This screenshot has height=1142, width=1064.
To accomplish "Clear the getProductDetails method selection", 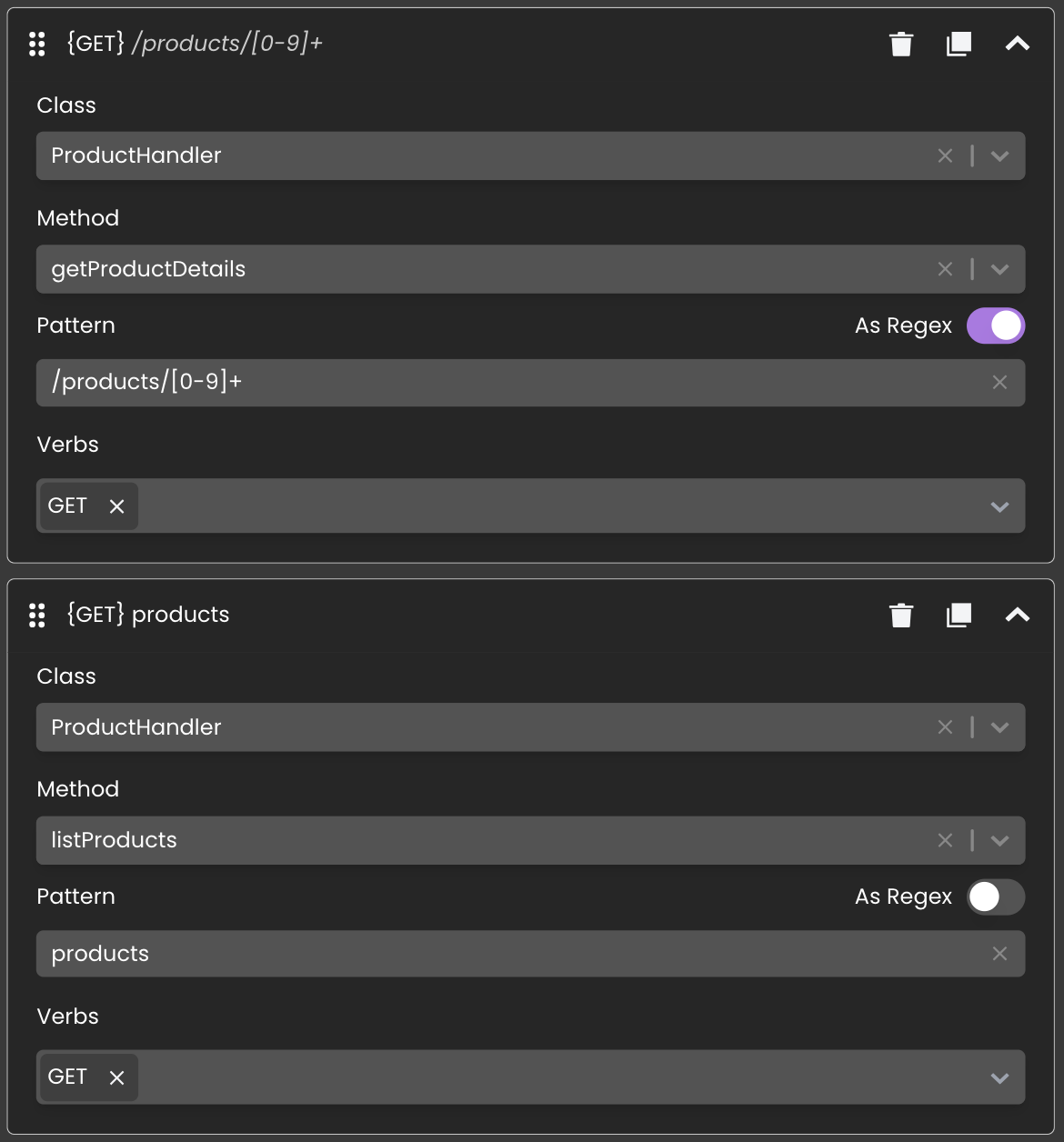I will click(x=945, y=269).
